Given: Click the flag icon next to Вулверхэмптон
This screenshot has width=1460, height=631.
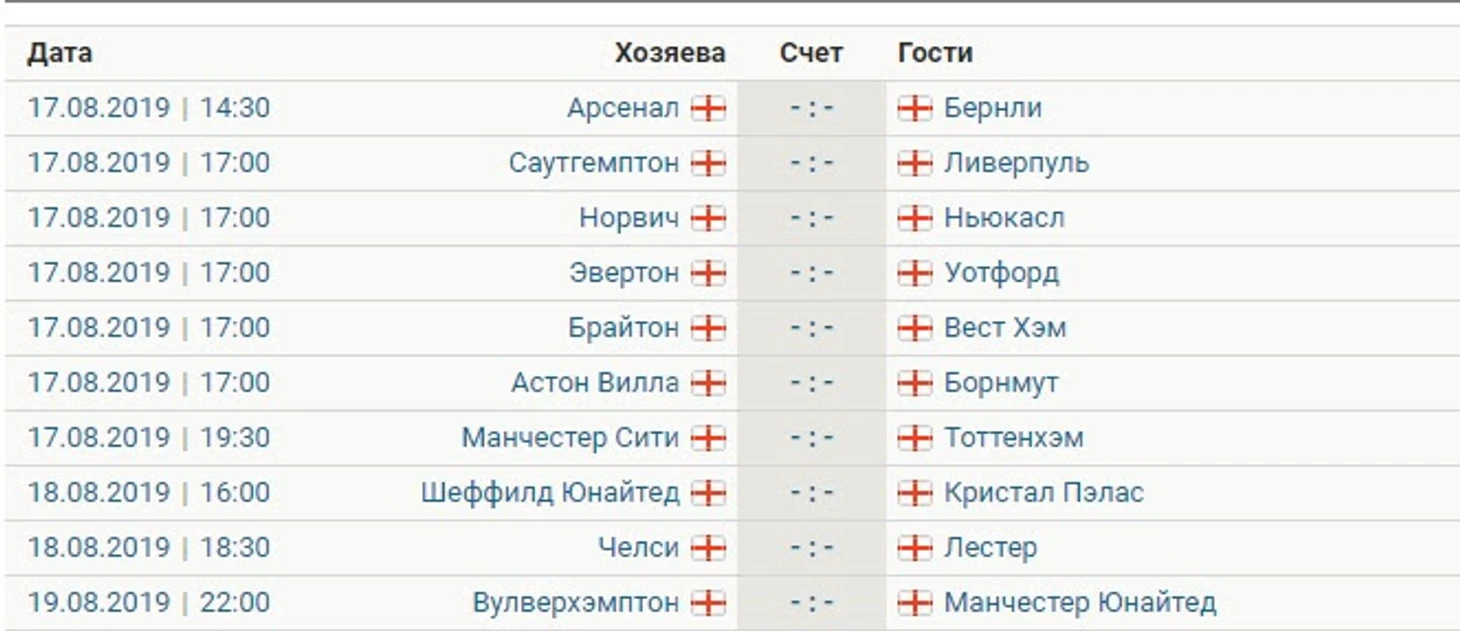Looking at the screenshot, I should 708,603.
